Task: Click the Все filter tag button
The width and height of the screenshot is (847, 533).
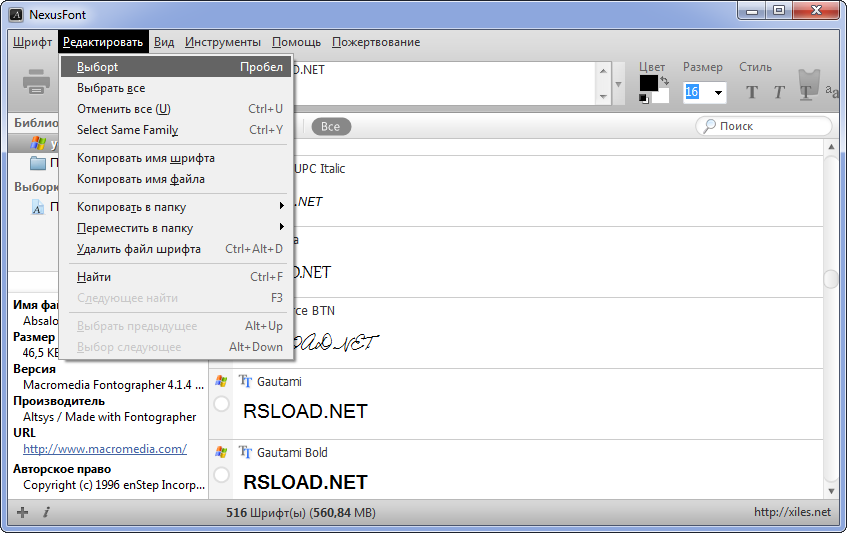Action: (x=331, y=126)
